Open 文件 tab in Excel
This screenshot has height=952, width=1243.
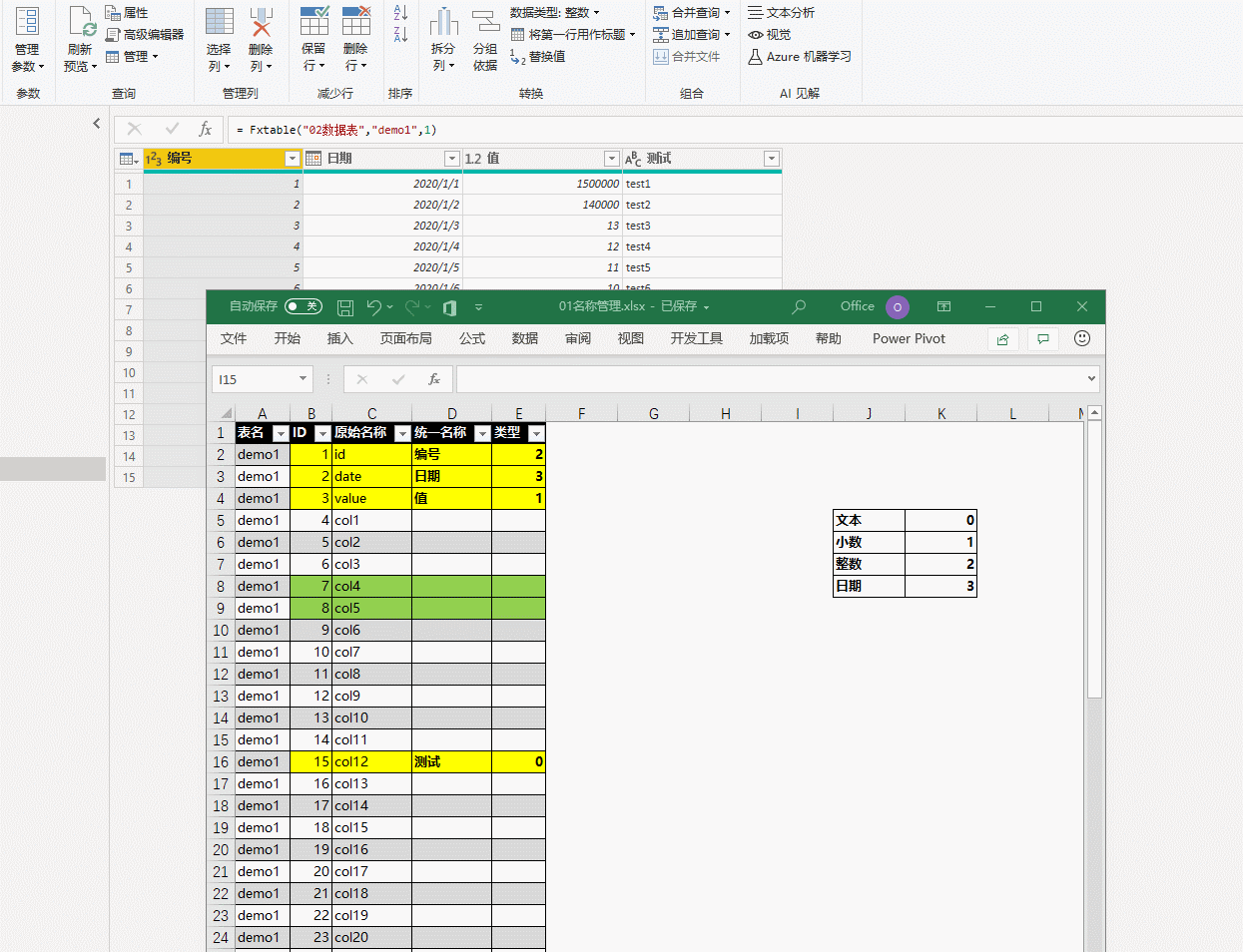[234, 339]
